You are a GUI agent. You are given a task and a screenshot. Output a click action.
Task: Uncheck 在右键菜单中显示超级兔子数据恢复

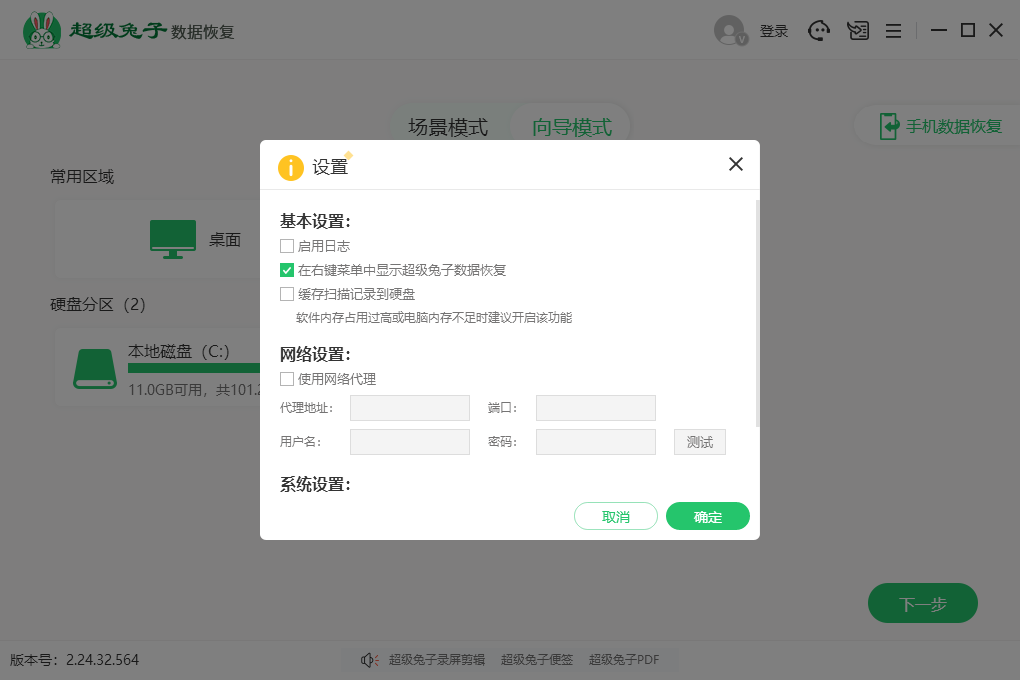tap(287, 270)
